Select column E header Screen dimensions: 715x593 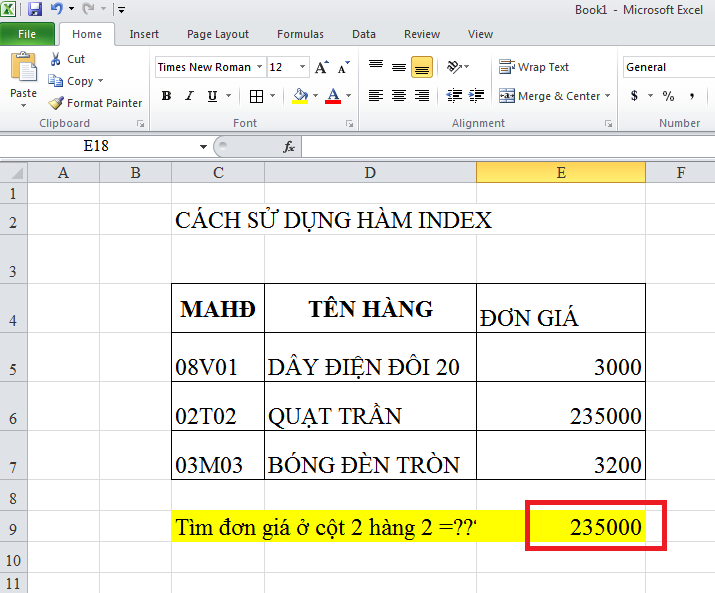561,172
